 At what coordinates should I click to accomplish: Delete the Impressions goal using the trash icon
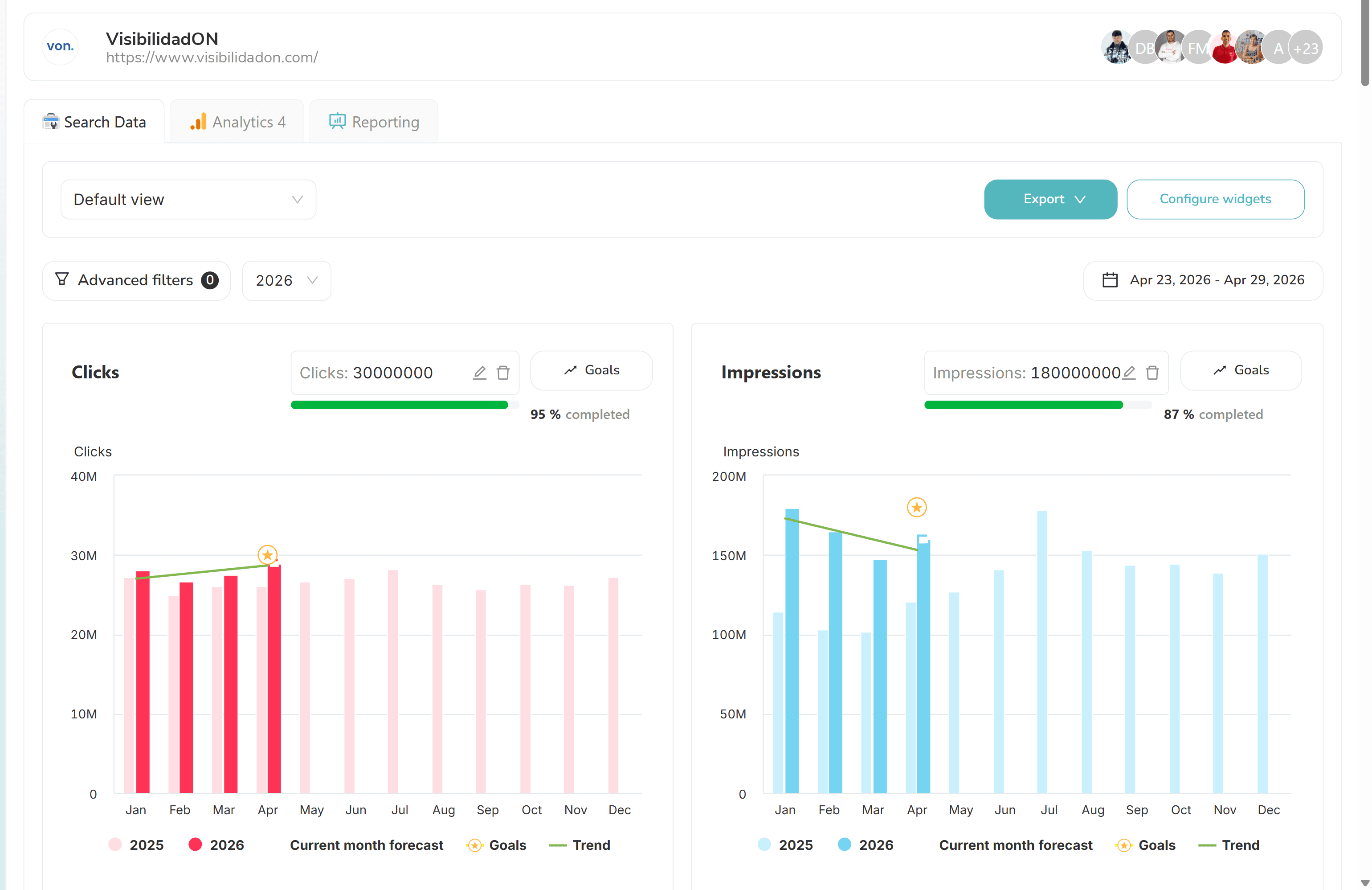pyautogui.click(x=1152, y=373)
